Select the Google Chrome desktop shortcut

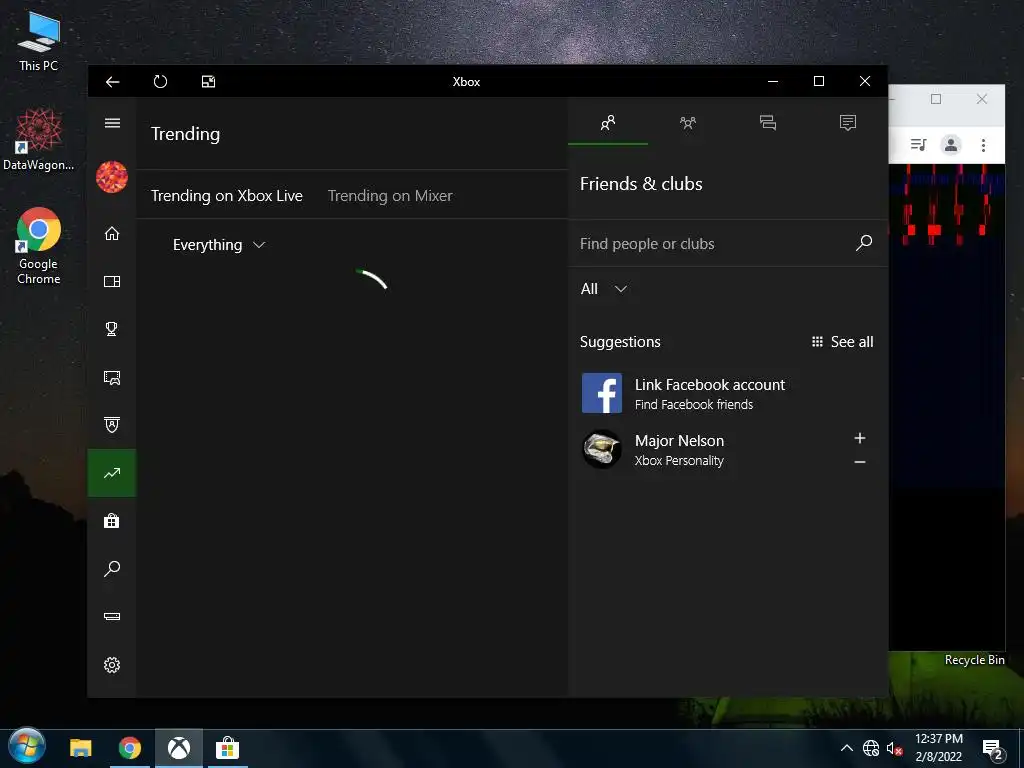click(39, 247)
